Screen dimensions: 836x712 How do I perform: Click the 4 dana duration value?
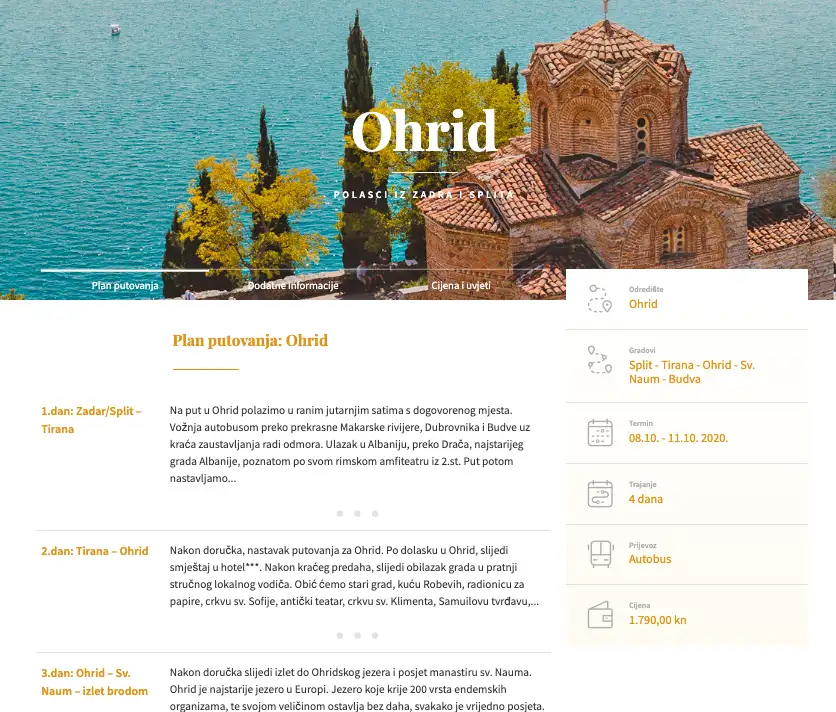click(645, 499)
